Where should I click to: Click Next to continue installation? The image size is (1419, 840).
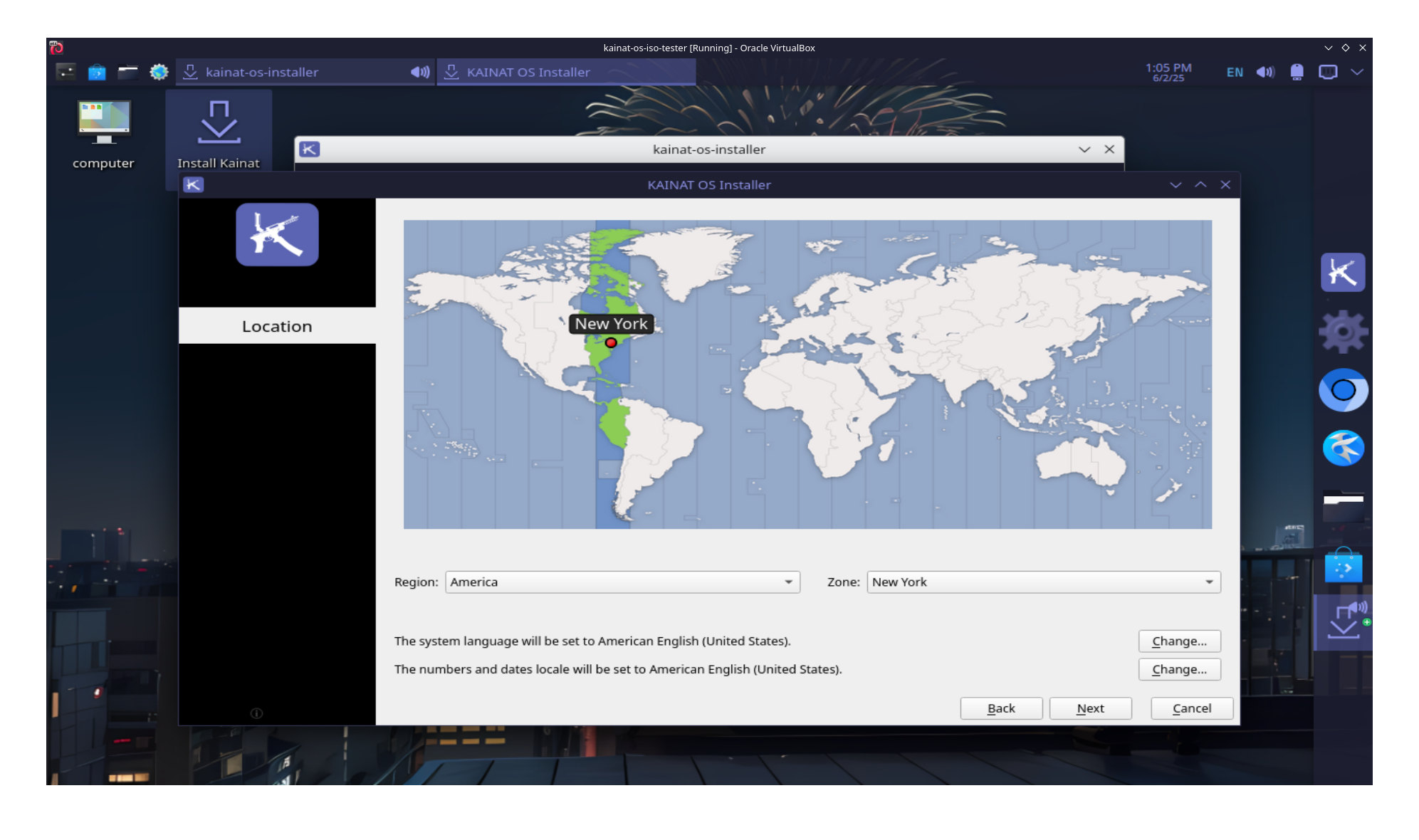click(1090, 708)
